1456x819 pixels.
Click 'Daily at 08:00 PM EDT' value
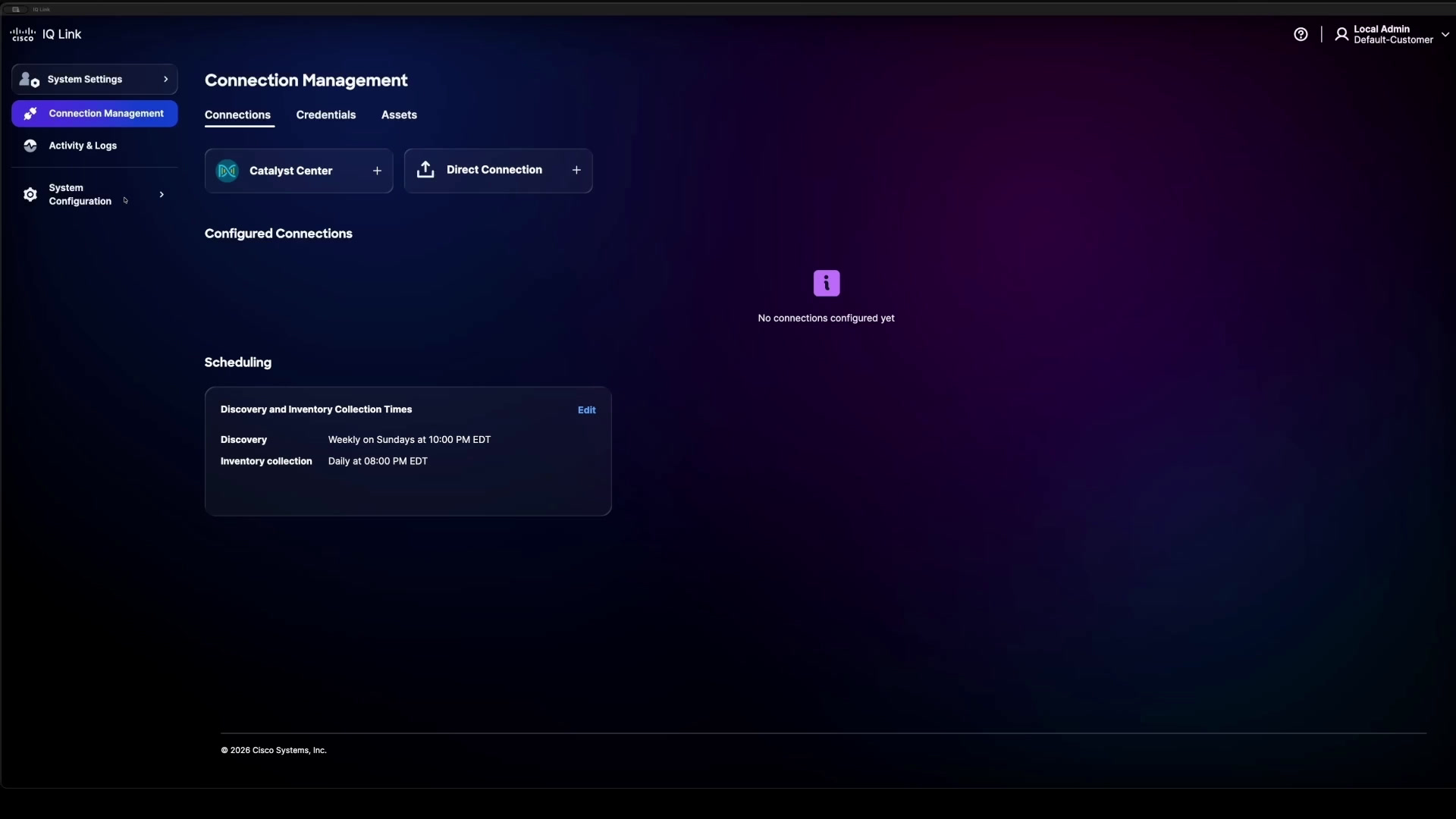[x=378, y=461]
